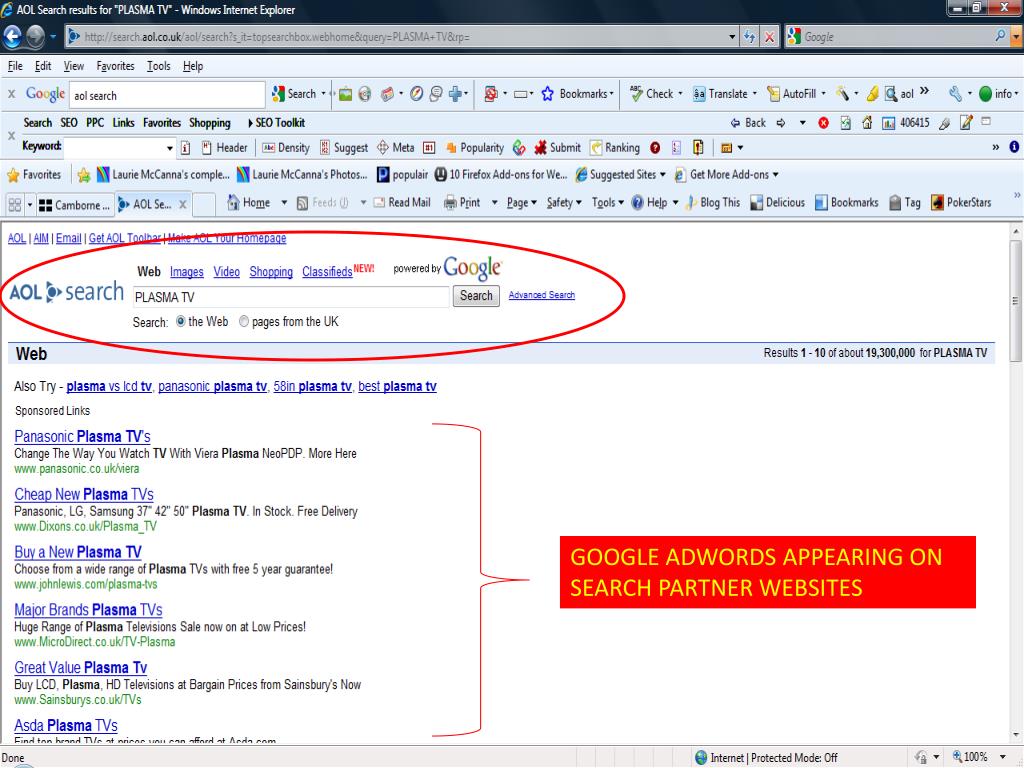This screenshot has width=1024, height=768.
Task: Click the Refresh page icon
Action: tap(750, 37)
